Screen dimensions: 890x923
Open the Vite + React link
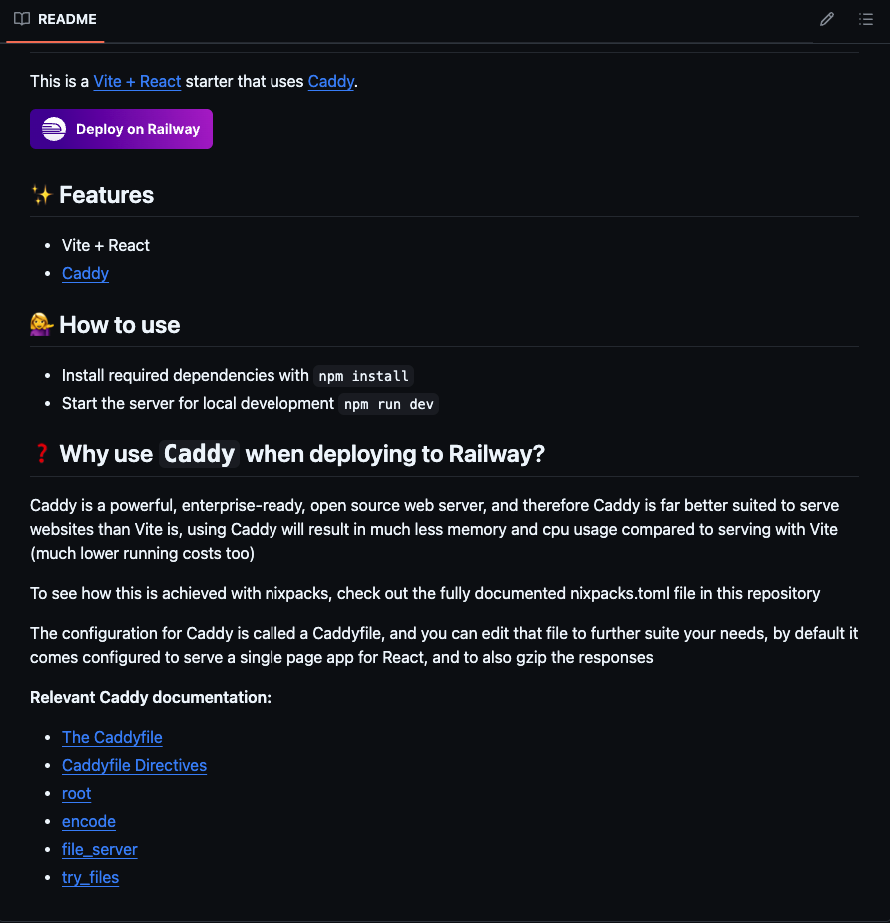pyautogui.click(x=137, y=81)
